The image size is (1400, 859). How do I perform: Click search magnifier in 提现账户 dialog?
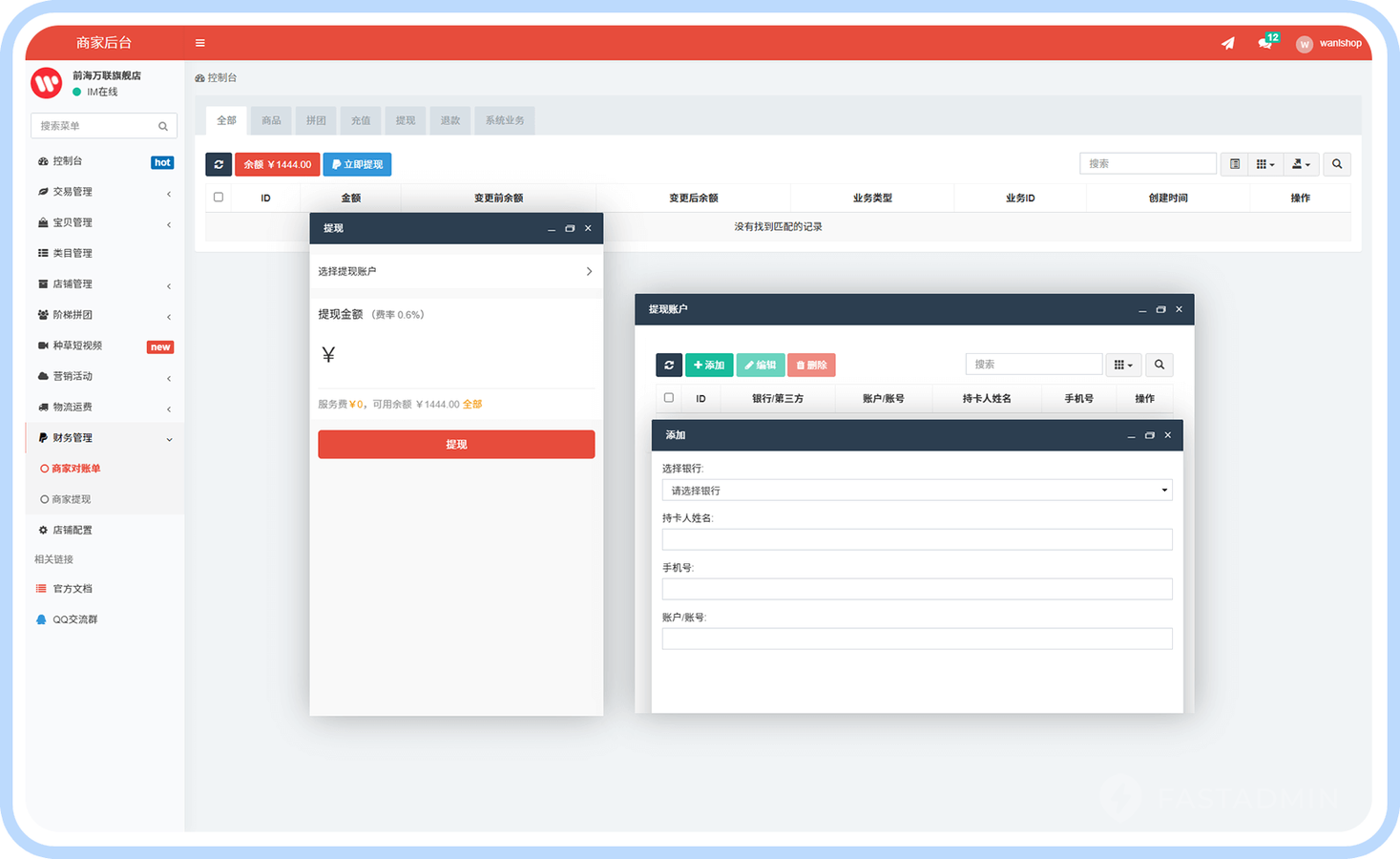1159,365
